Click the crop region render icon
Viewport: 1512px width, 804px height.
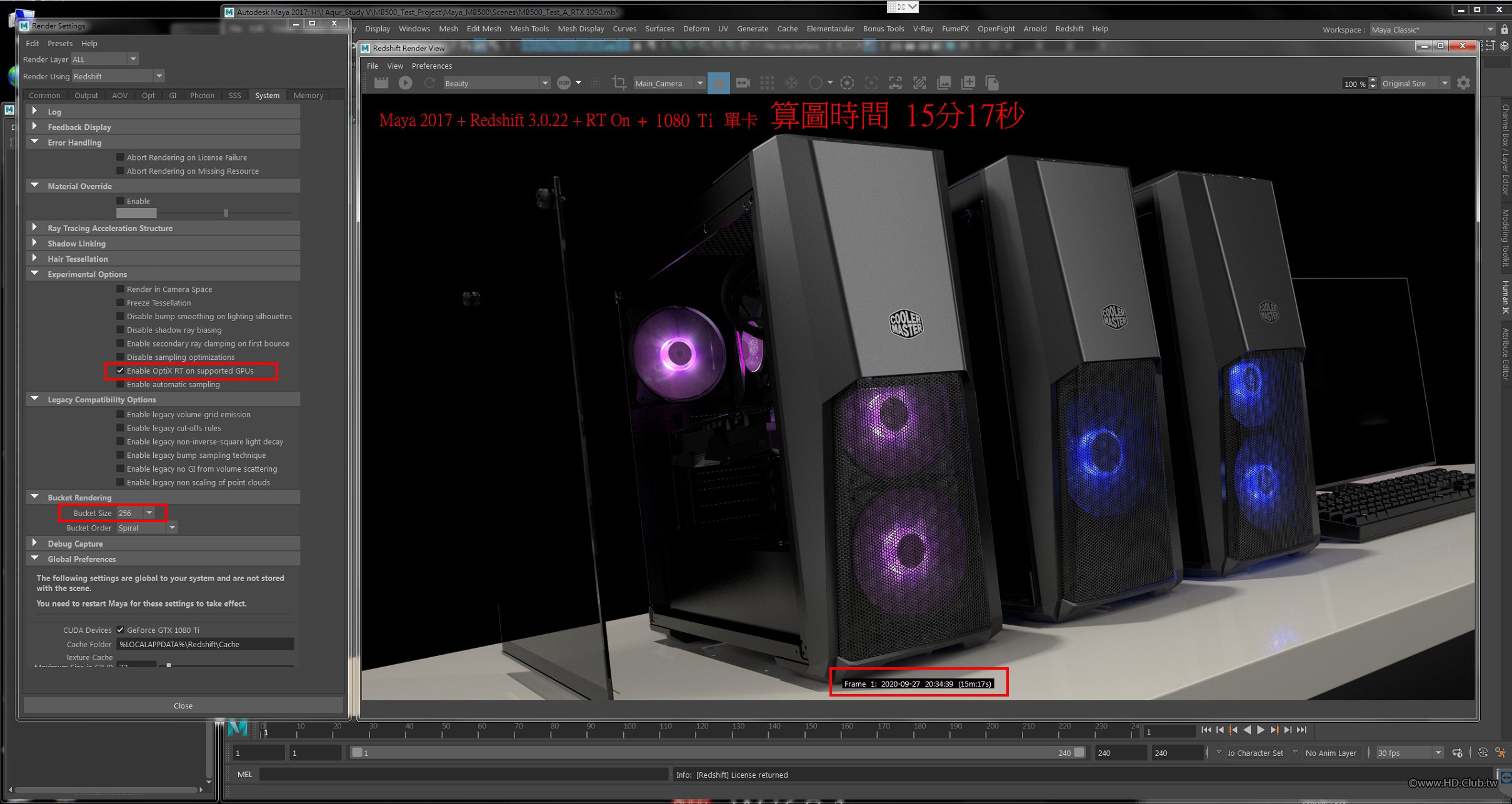(x=619, y=83)
